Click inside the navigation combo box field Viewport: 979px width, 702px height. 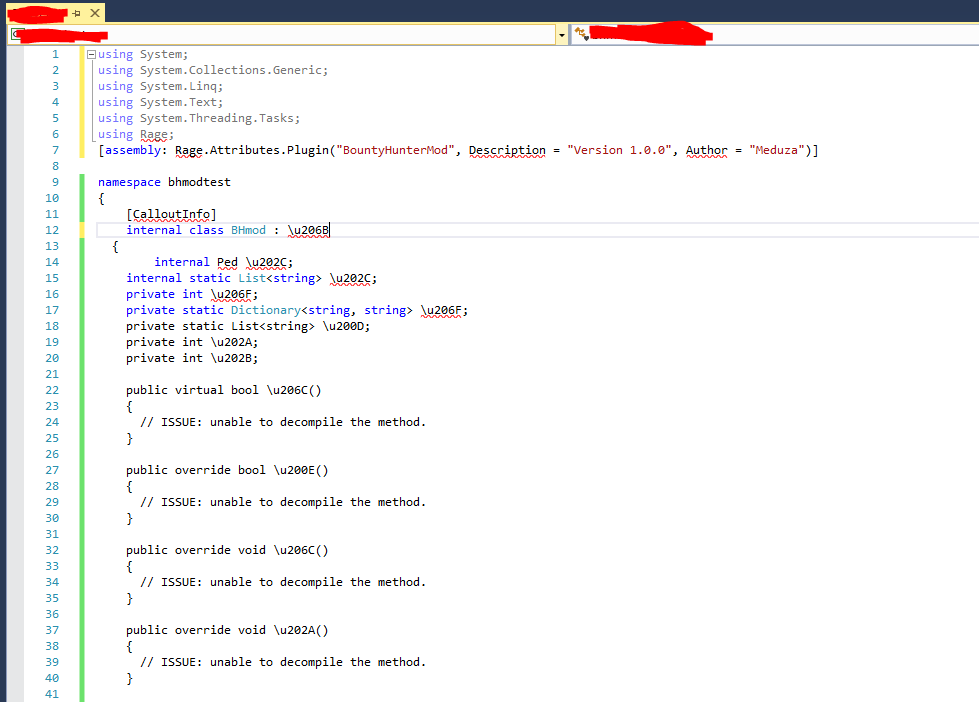280,33
